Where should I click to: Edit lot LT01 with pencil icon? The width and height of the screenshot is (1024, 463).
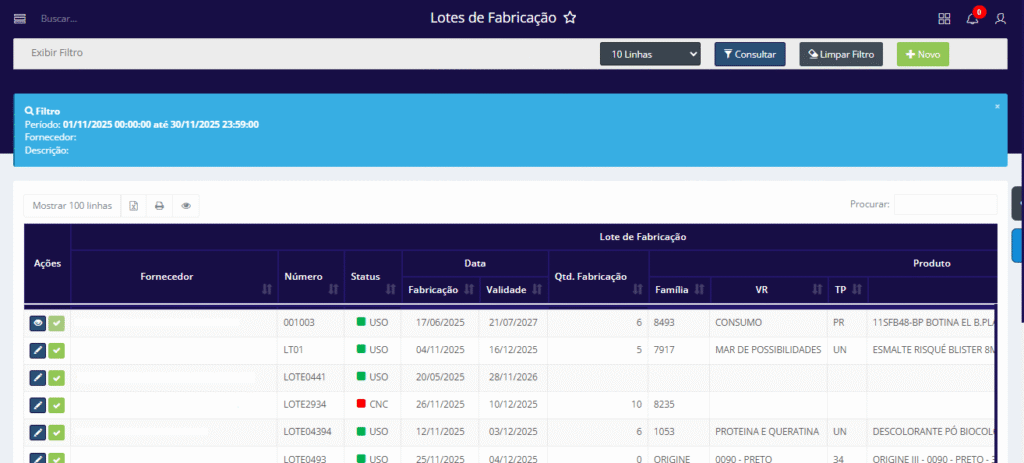pos(38,350)
